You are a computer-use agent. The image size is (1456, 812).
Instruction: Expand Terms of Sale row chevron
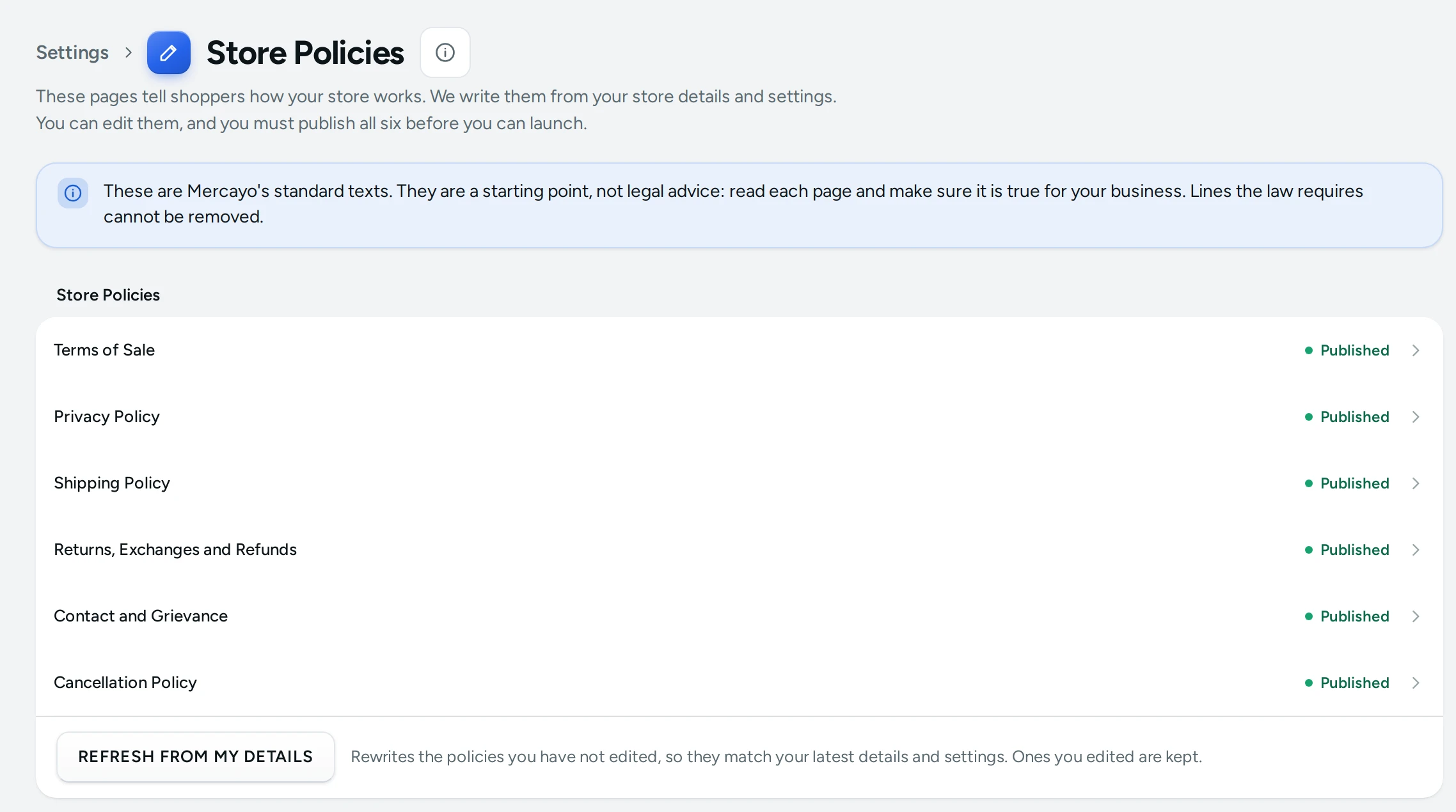pyautogui.click(x=1416, y=350)
